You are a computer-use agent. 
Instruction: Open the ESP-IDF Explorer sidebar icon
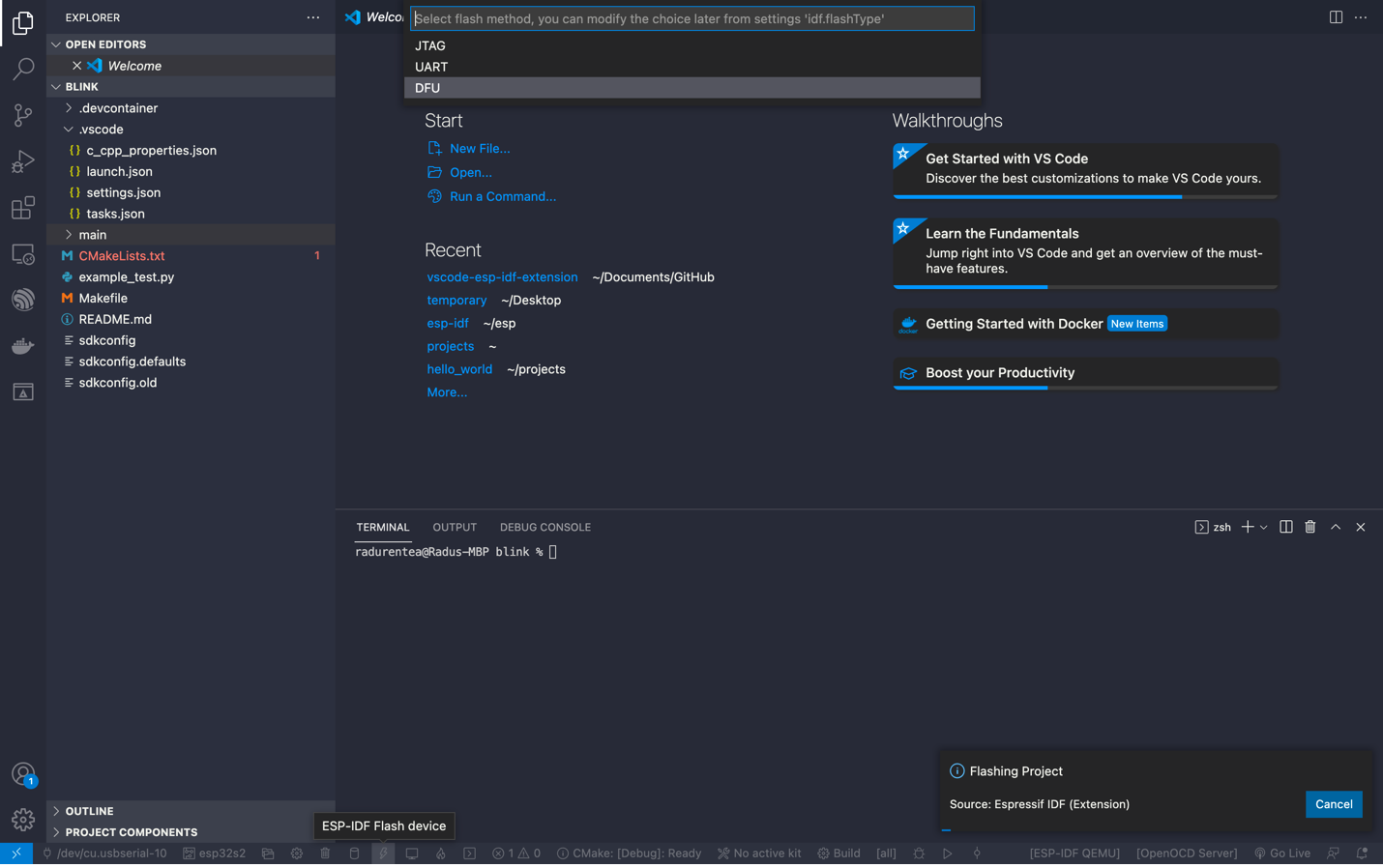(23, 300)
